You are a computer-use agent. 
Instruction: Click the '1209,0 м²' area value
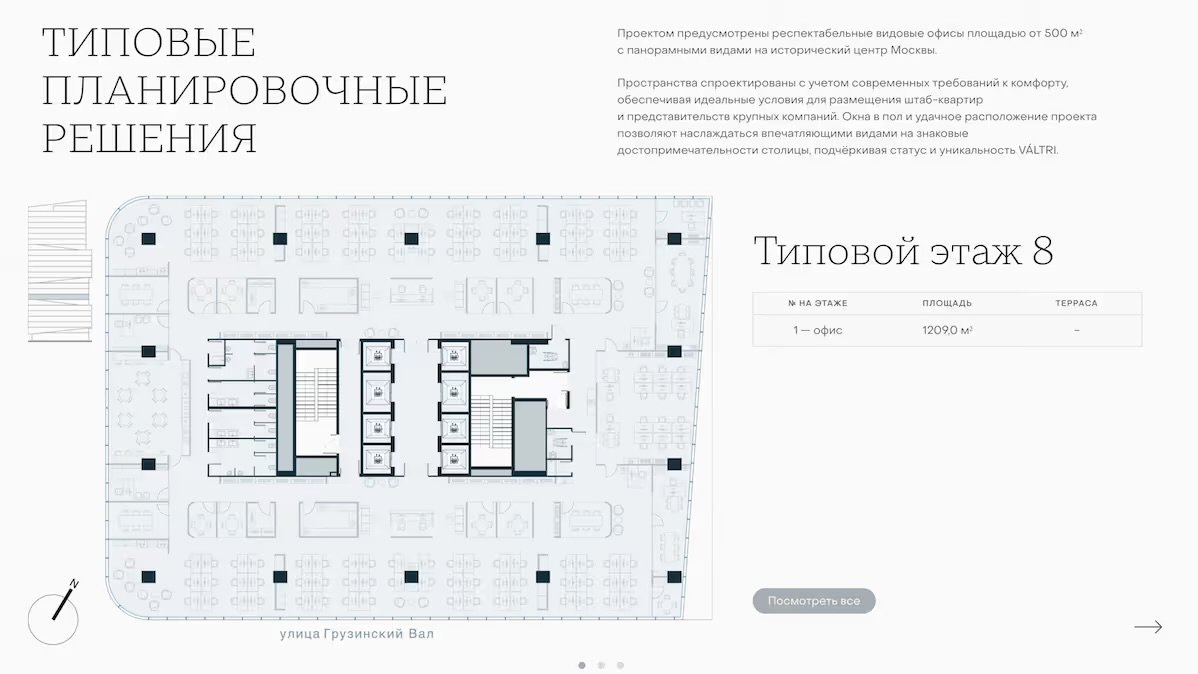(x=947, y=330)
